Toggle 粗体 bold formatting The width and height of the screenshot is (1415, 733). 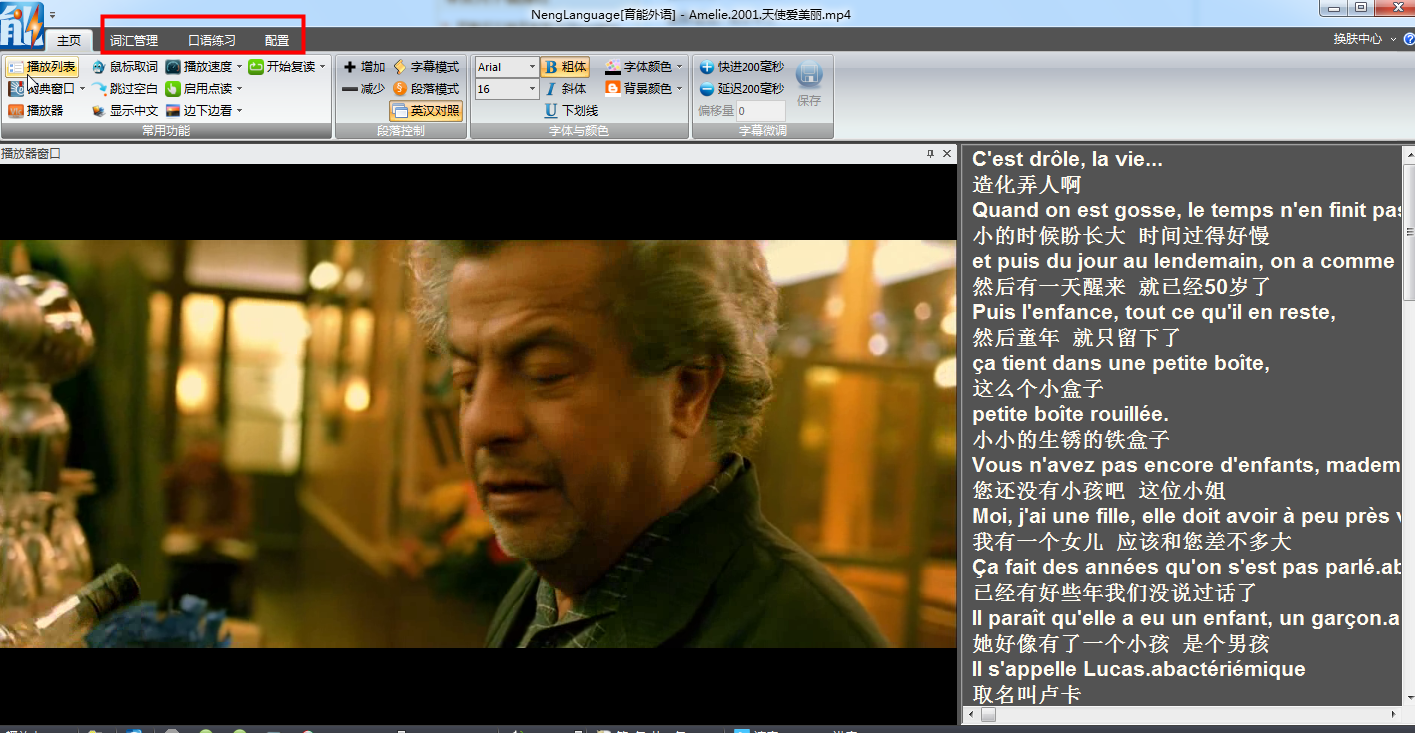565,67
